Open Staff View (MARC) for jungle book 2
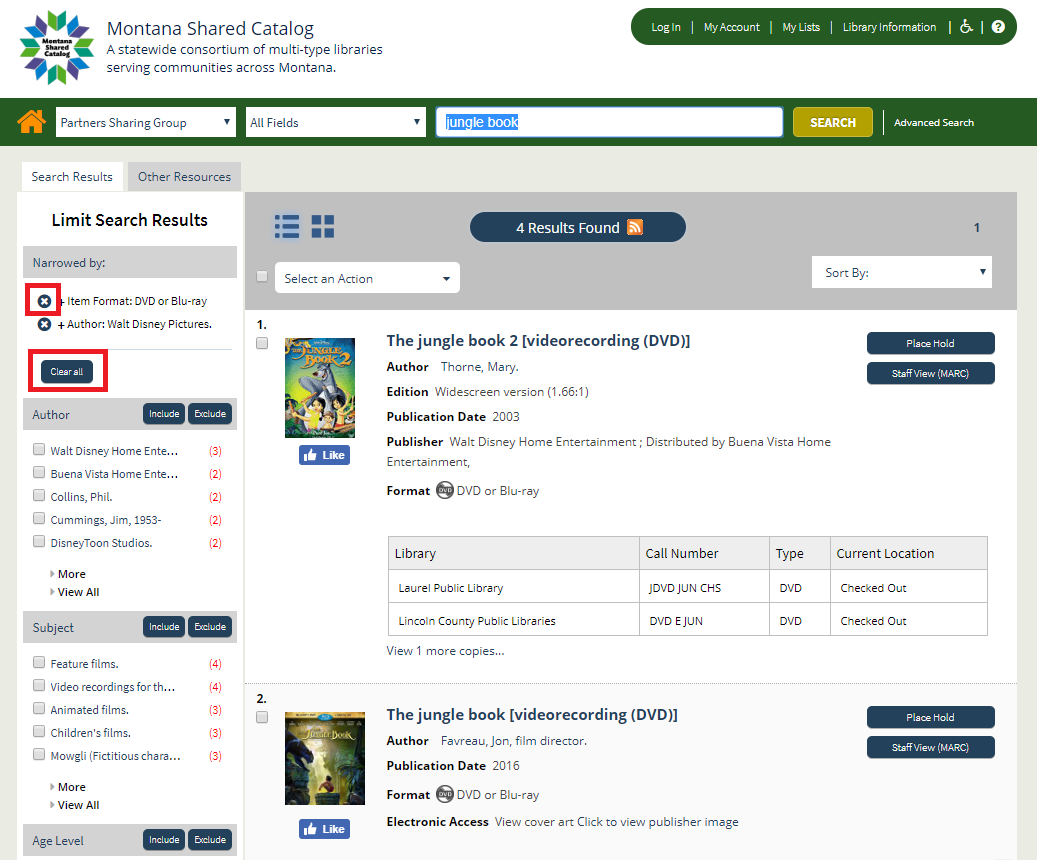 click(931, 373)
